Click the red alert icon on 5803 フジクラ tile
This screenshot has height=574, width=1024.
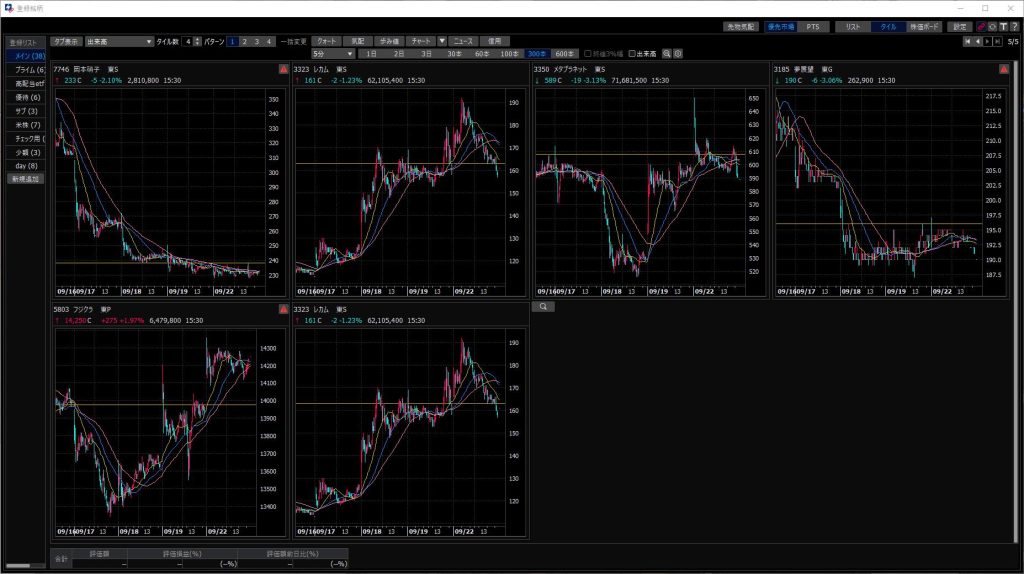click(x=283, y=310)
